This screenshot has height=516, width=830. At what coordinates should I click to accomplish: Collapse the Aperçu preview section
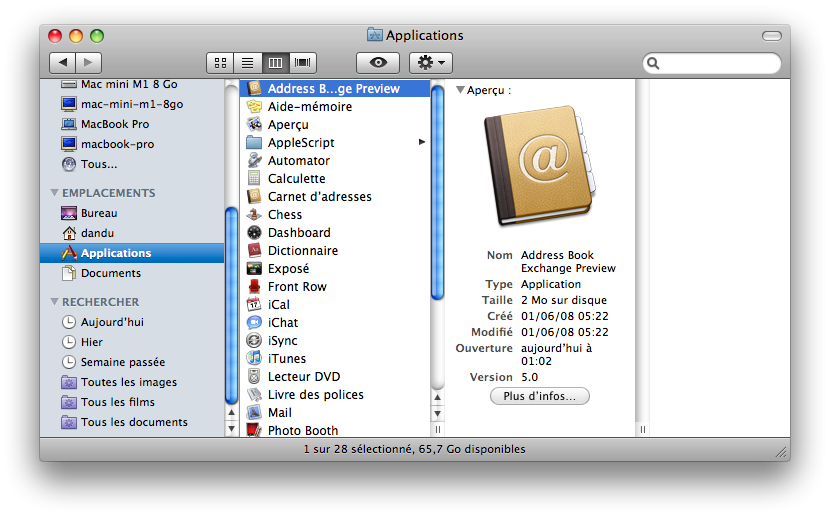tap(460, 90)
